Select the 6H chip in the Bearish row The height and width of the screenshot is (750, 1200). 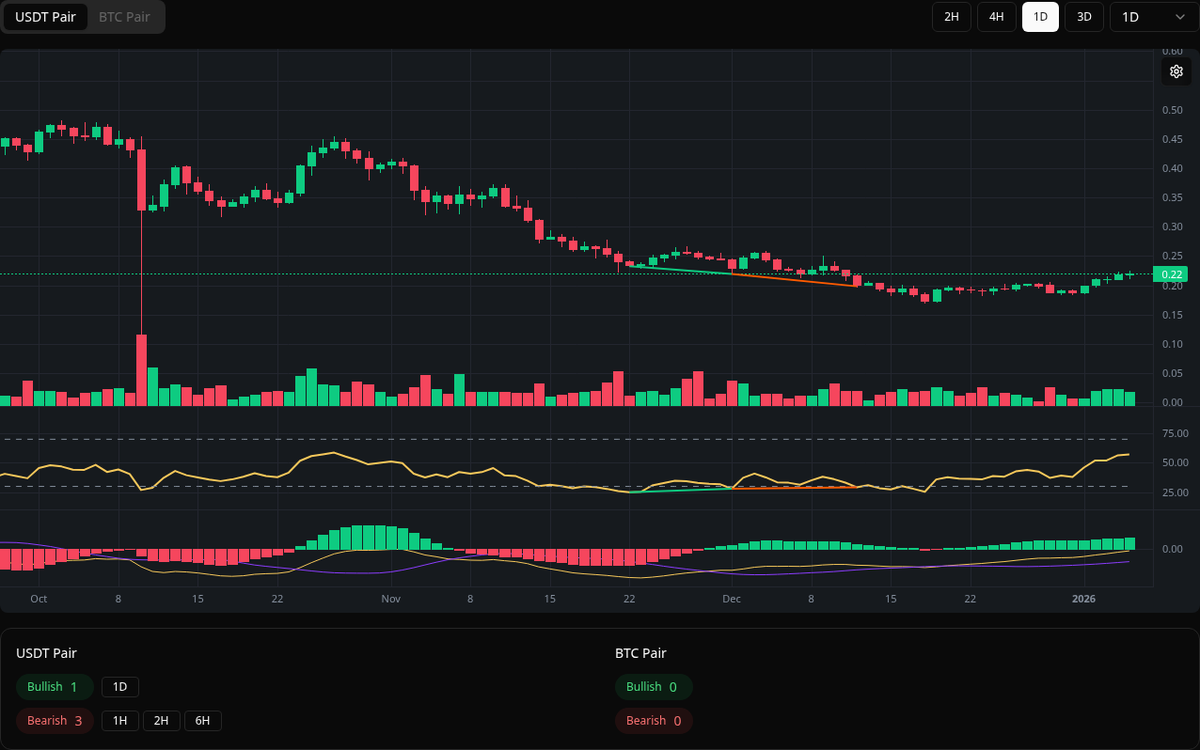[203, 720]
